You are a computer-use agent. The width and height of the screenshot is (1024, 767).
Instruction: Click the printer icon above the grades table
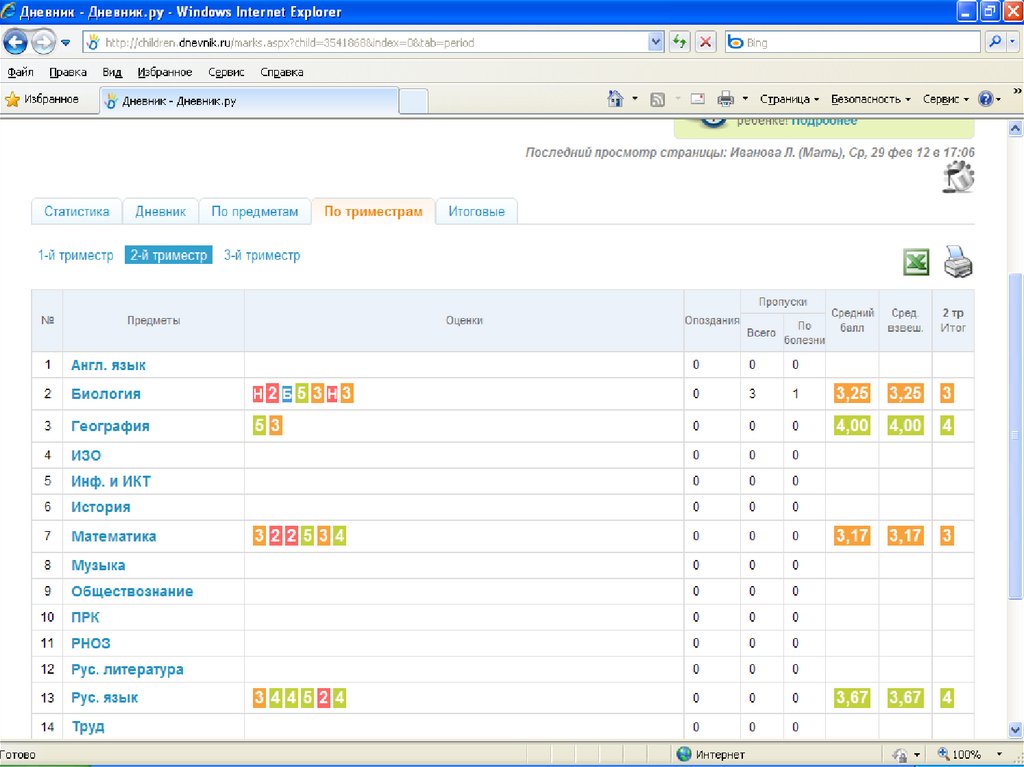pos(958,261)
